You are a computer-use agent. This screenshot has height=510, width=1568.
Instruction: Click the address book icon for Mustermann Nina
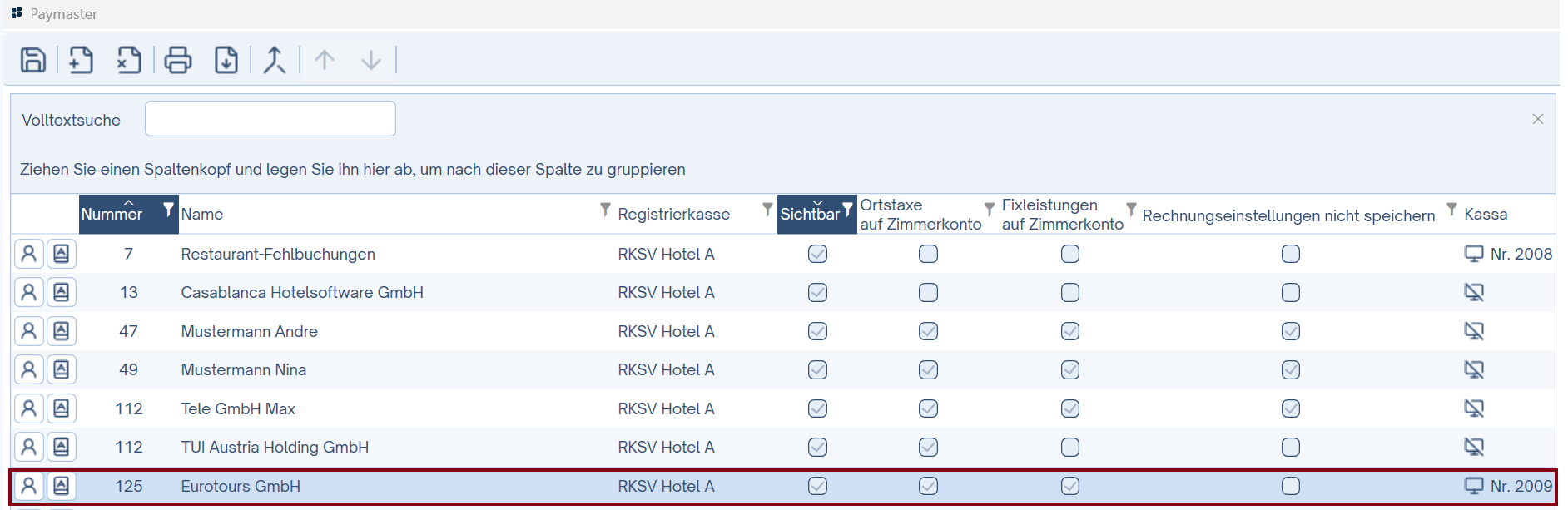pos(62,369)
